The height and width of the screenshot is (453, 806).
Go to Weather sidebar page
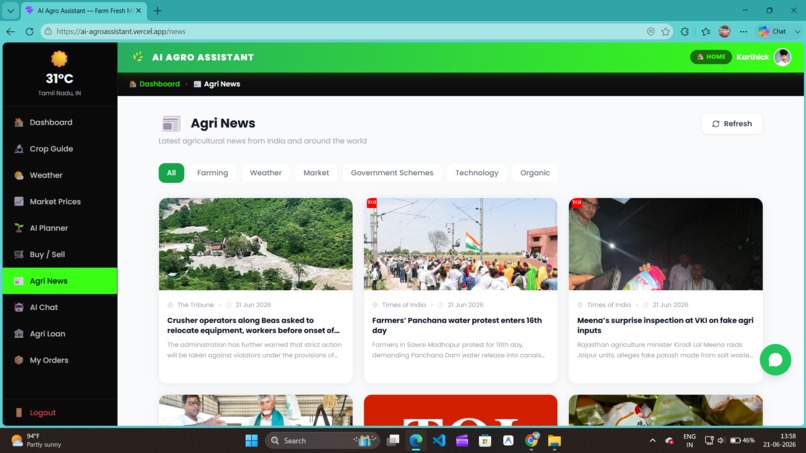[x=60, y=175]
